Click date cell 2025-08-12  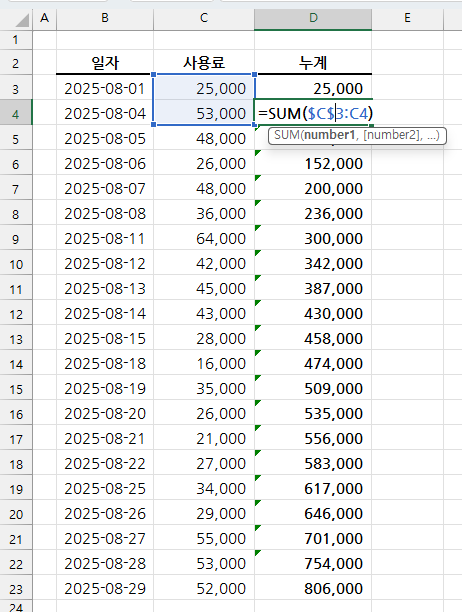click(105, 263)
